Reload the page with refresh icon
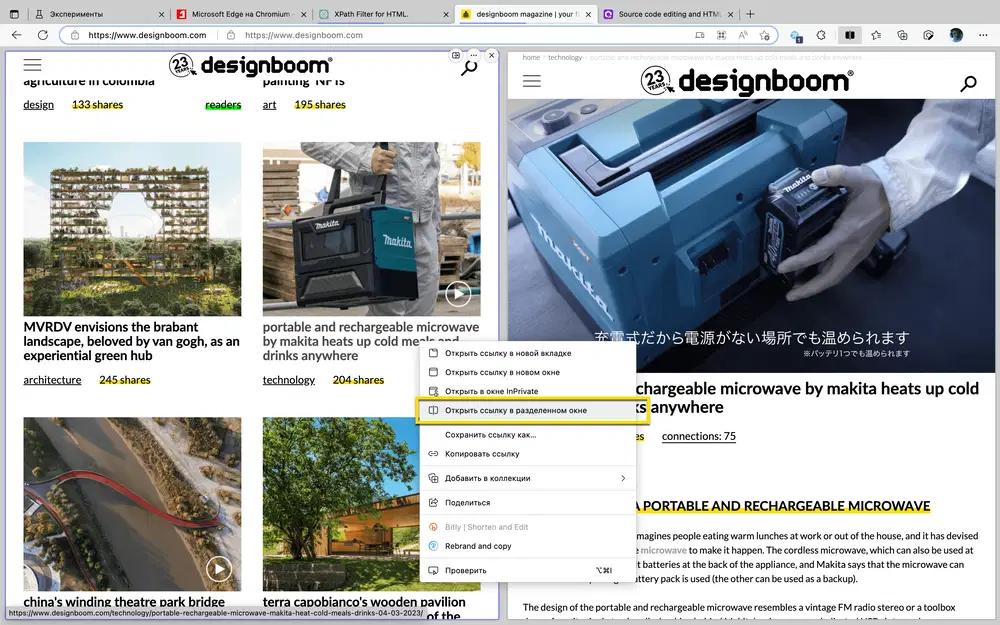 (43, 35)
